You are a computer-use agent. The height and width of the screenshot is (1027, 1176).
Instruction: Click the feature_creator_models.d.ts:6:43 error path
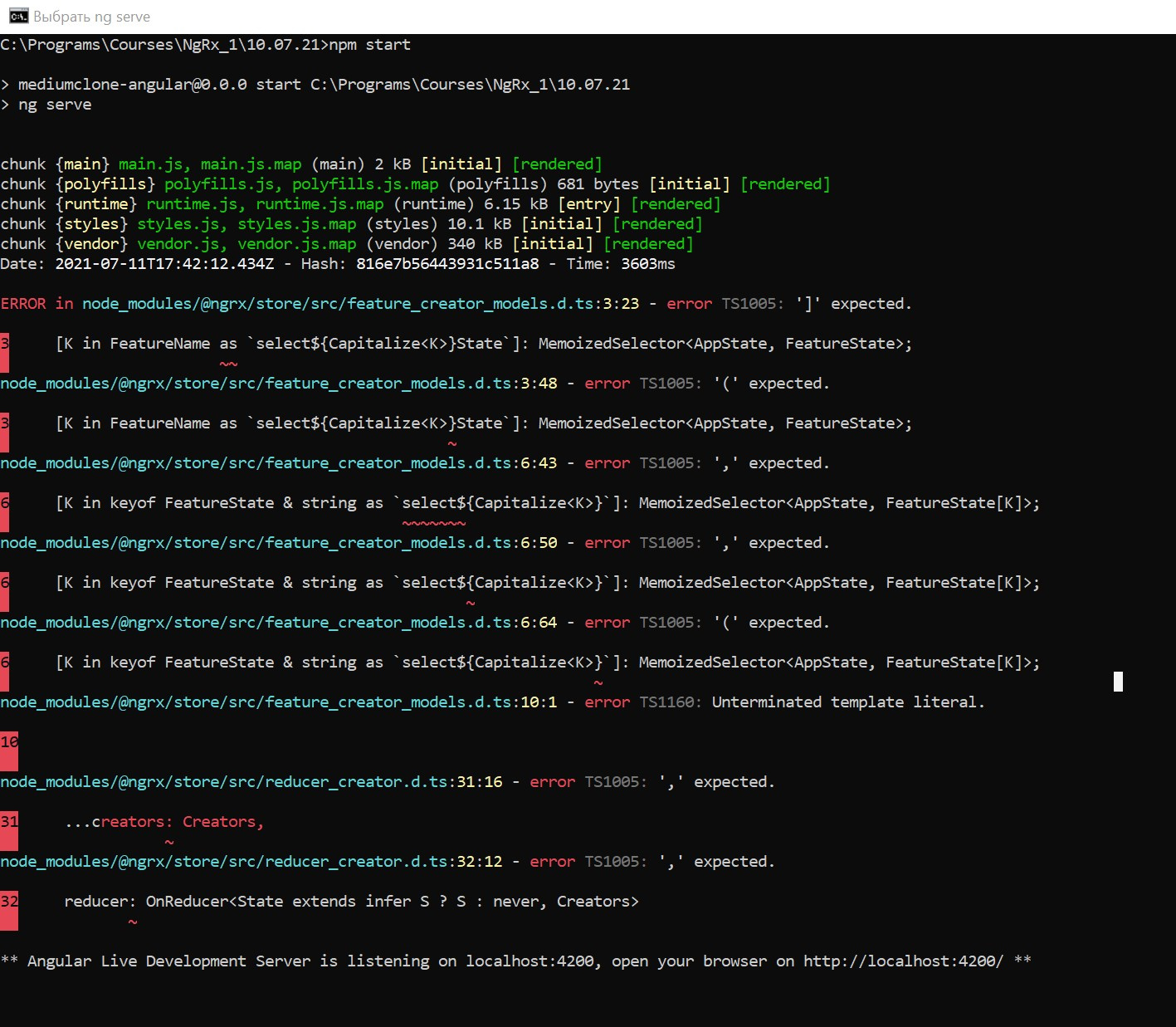click(x=279, y=463)
